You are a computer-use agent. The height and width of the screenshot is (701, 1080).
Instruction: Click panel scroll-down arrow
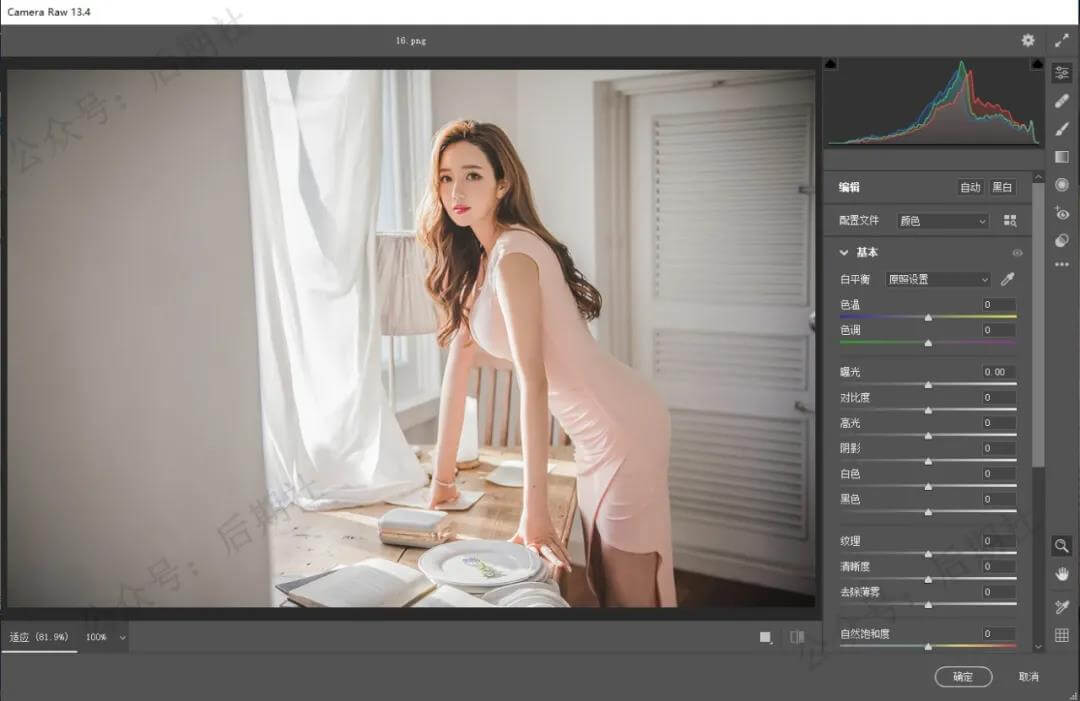[1039, 647]
